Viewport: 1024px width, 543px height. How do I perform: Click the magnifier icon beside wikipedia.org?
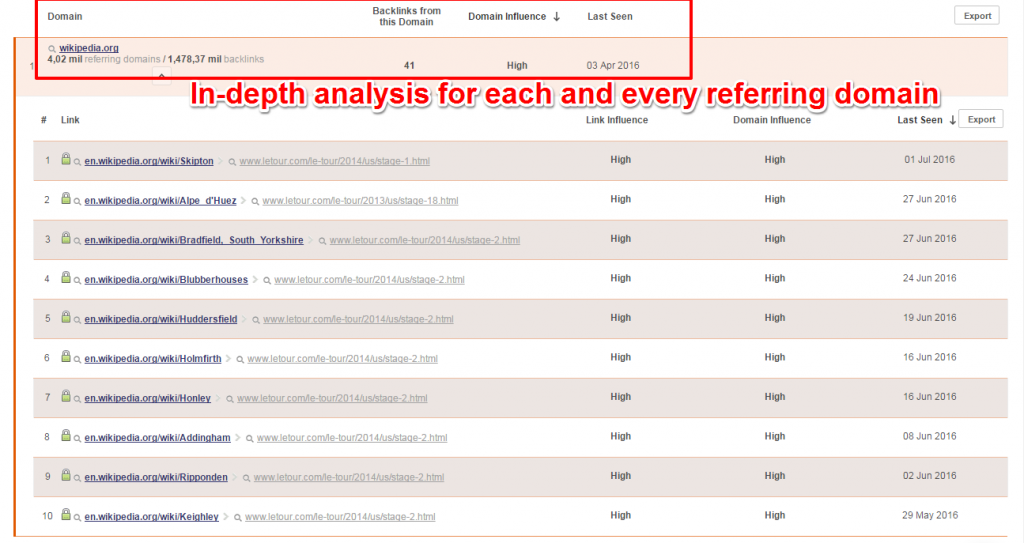pos(52,49)
